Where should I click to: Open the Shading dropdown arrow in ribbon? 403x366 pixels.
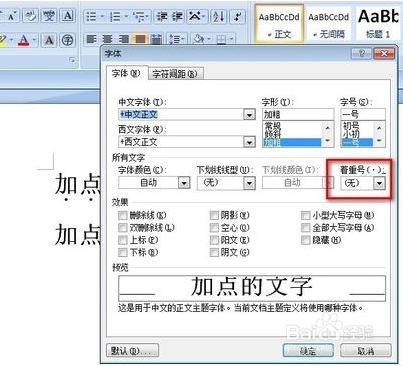click(x=210, y=40)
